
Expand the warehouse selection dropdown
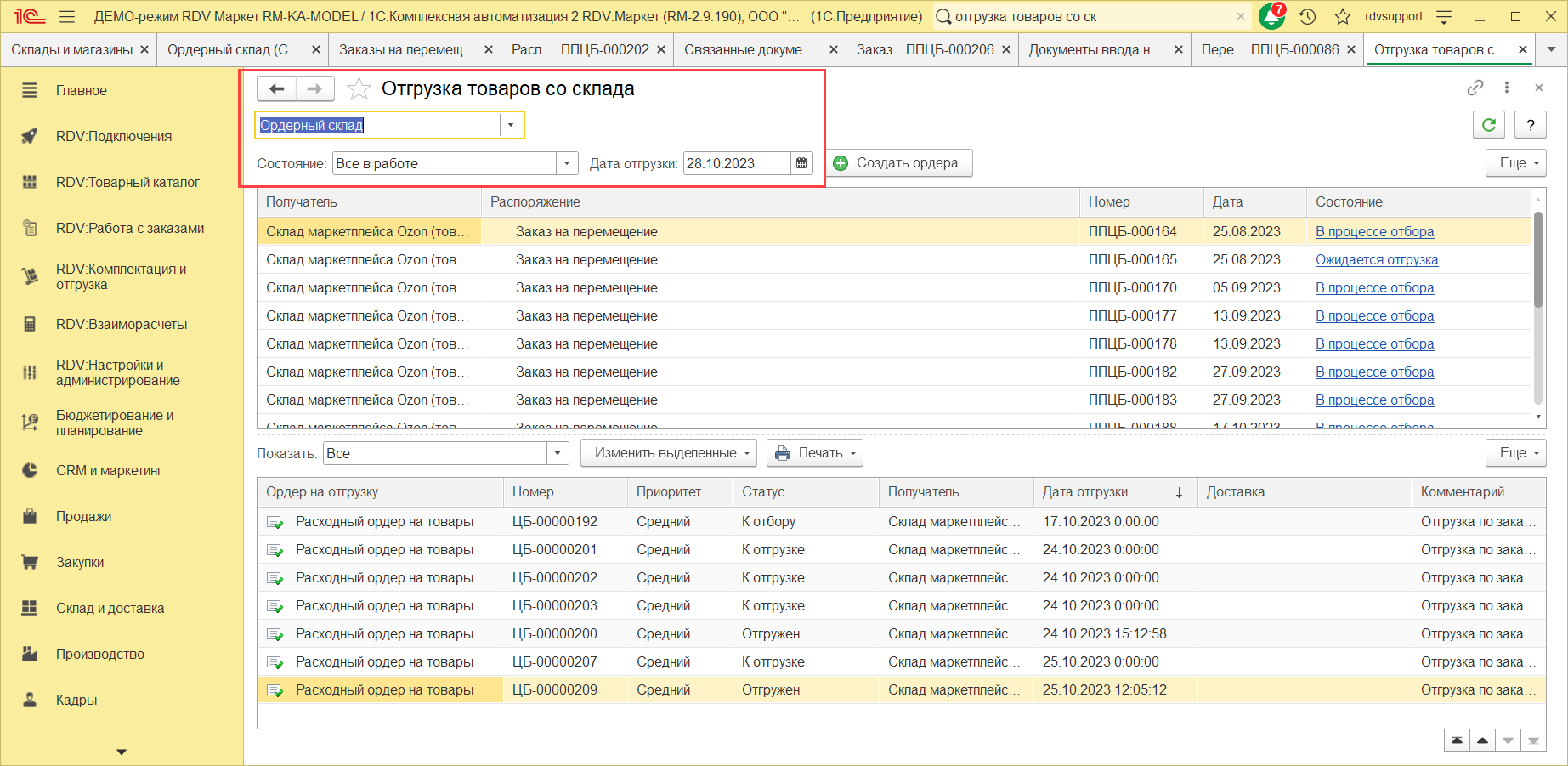[x=511, y=125]
